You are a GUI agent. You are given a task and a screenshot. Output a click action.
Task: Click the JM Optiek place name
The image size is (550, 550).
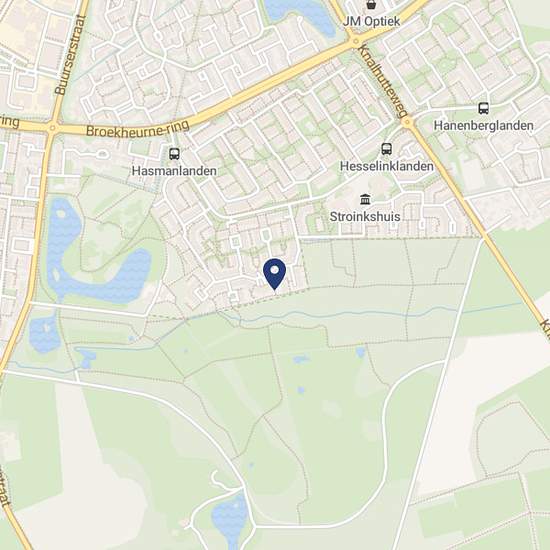point(371,21)
